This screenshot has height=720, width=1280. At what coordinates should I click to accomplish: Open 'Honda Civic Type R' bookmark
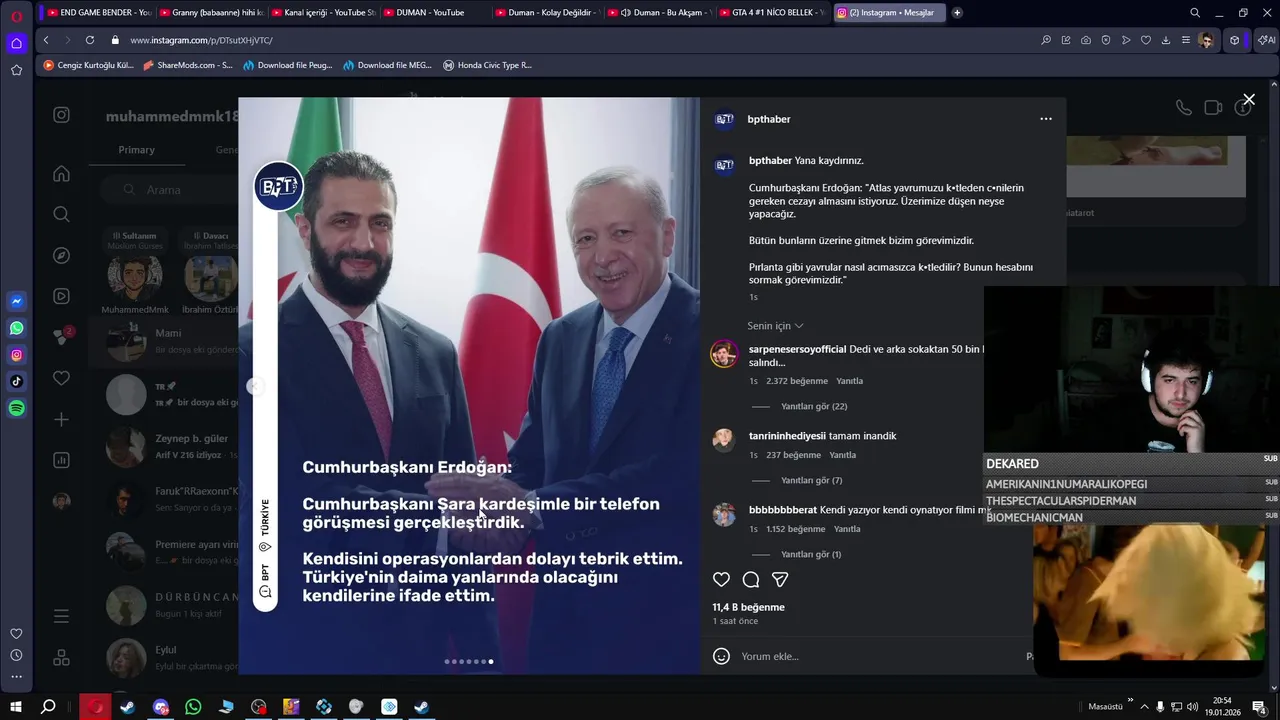(x=487, y=65)
